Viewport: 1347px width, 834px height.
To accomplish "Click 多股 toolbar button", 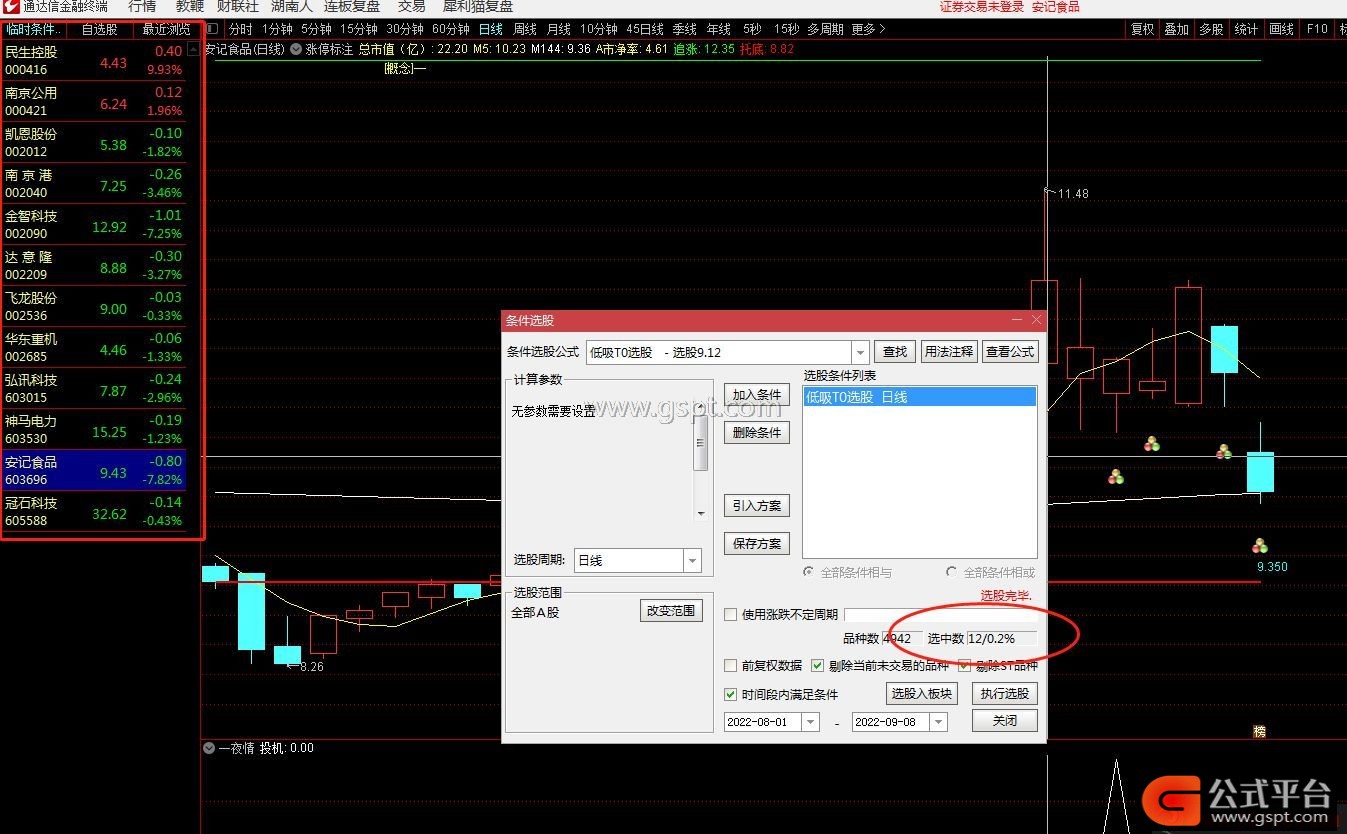I will pos(1211,29).
